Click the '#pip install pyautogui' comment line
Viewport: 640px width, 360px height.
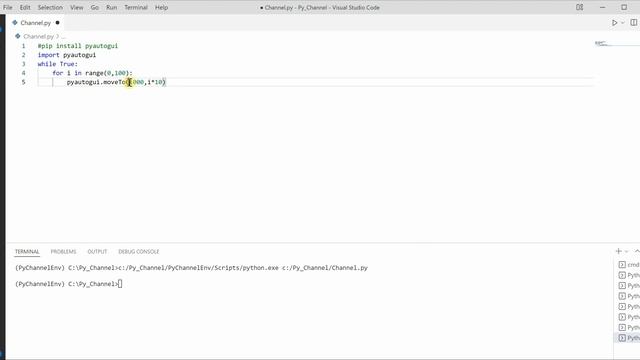pyautogui.click(x=78, y=46)
